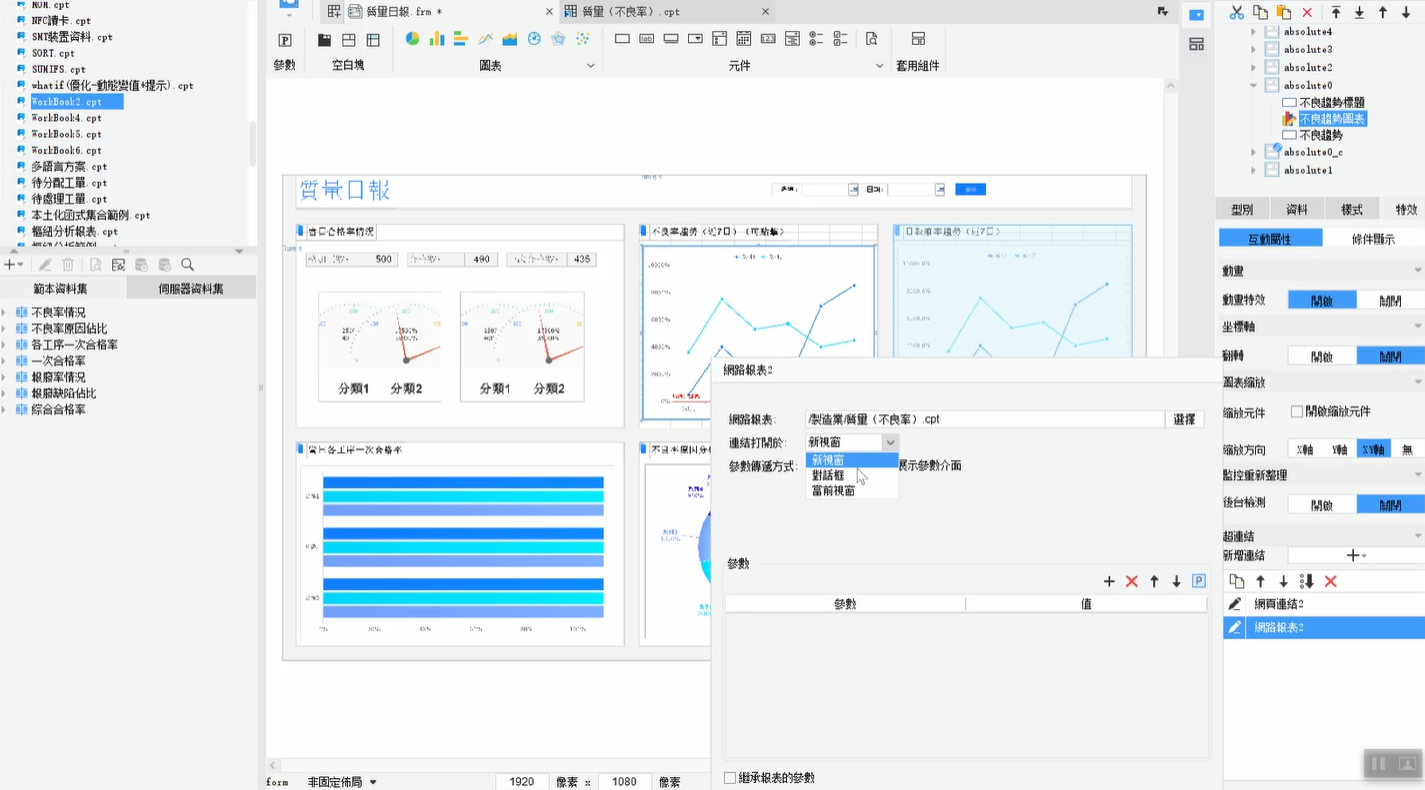
Task: Insert a pie chart from toolbar
Action: click(x=412, y=39)
